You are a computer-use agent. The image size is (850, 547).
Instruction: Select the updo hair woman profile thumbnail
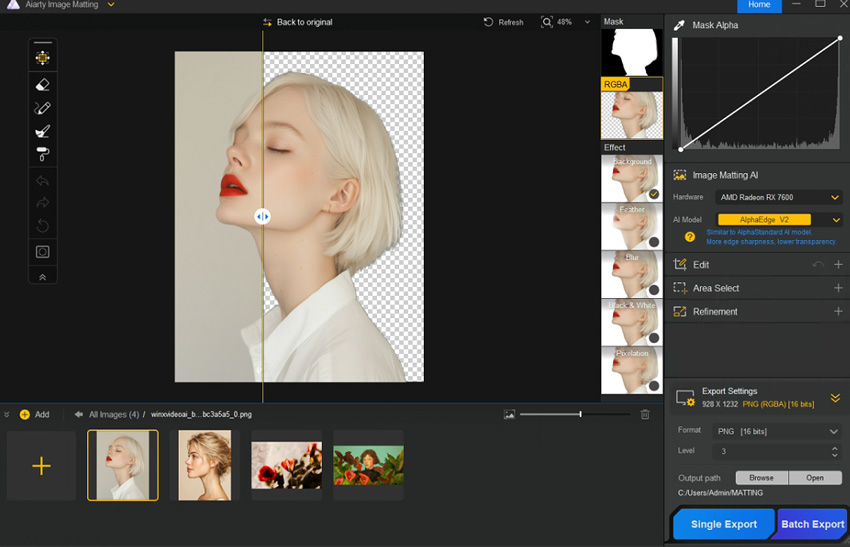click(204, 465)
